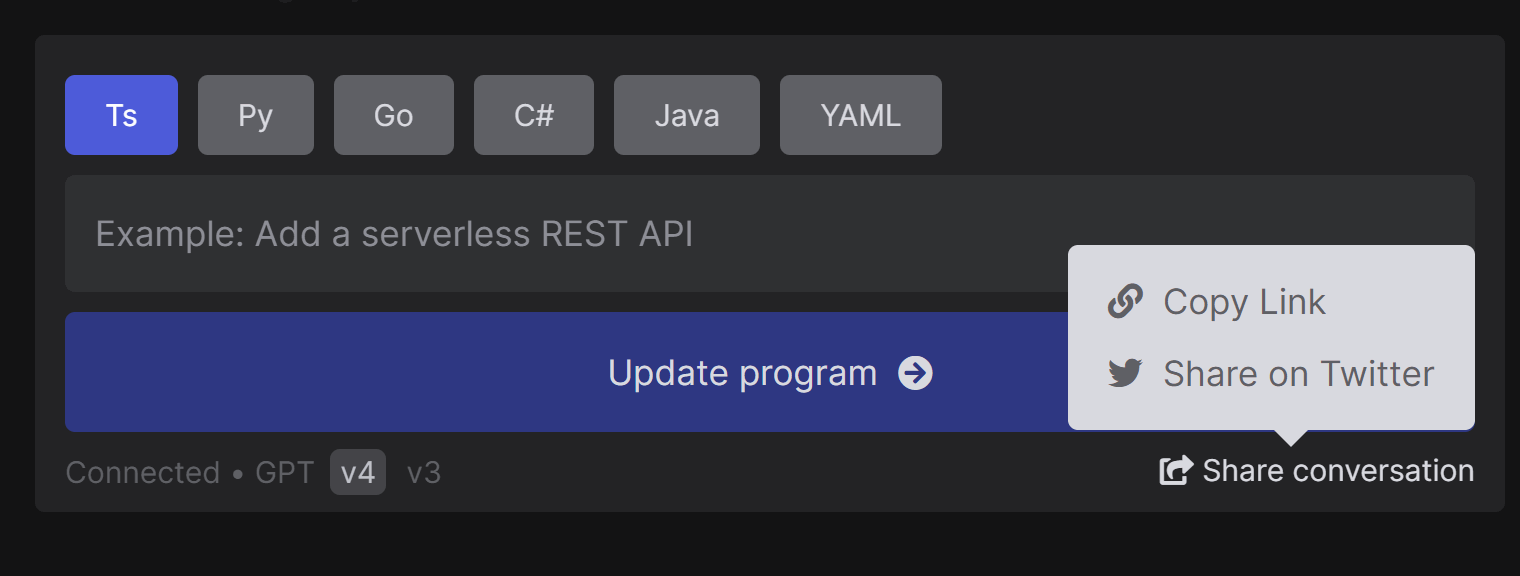Choose the YAML language tab
Viewport: 1520px width, 576px height.
(x=861, y=115)
